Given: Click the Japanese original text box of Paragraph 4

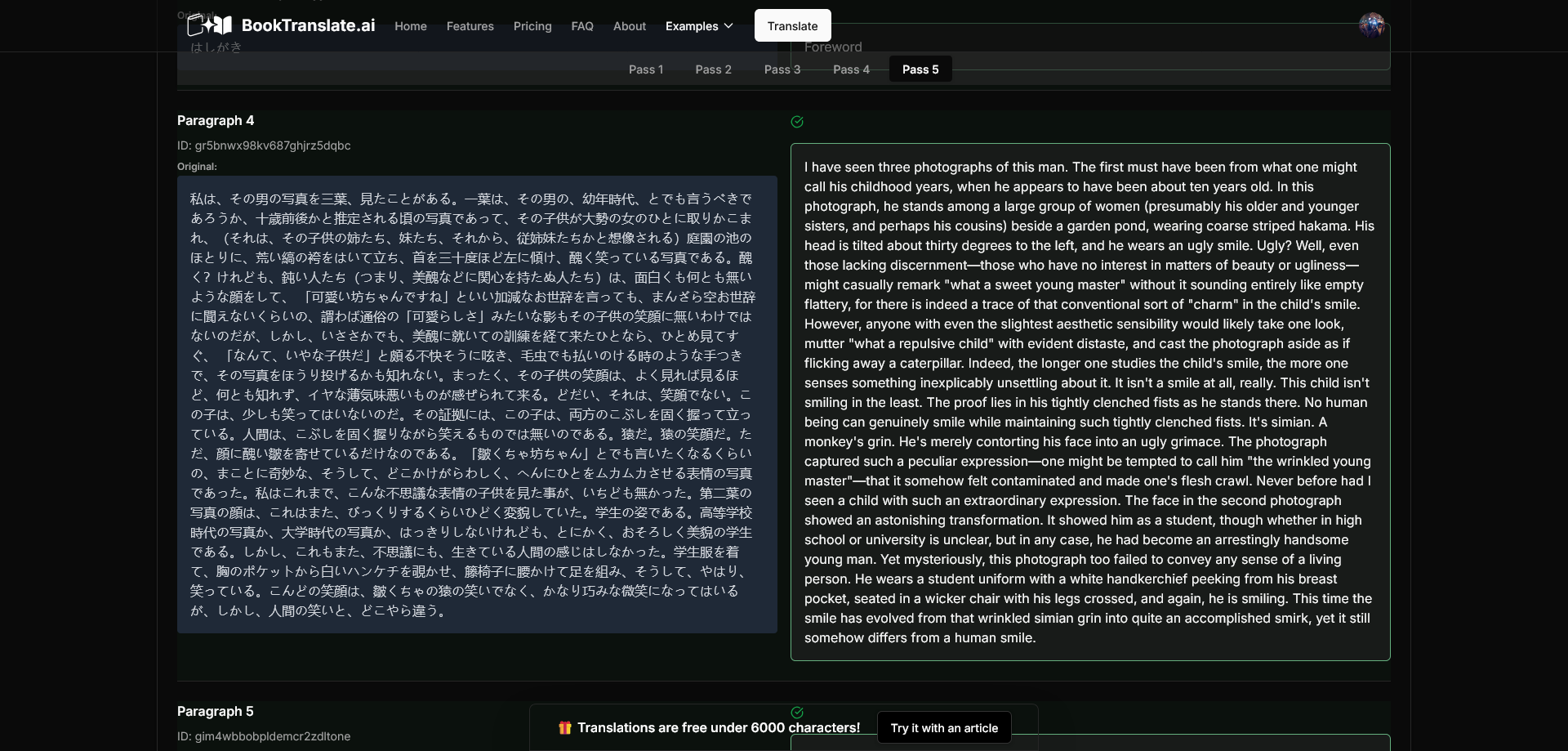Looking at the screenshot, I should coord(477,405).
